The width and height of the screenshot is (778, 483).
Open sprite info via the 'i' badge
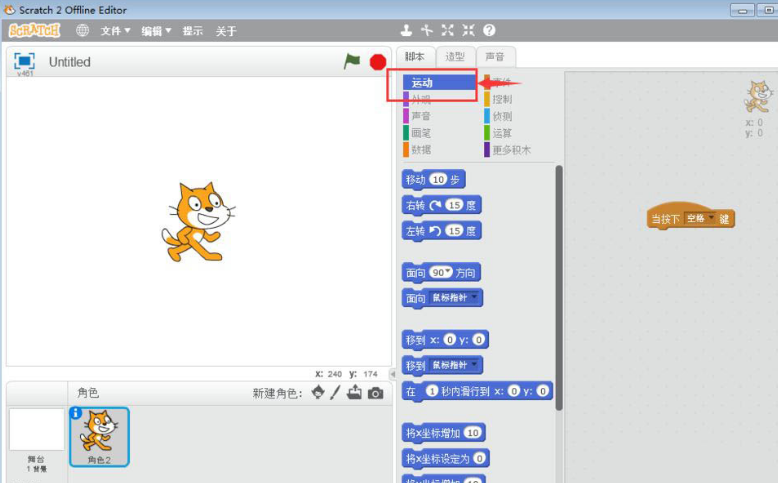[x=75, y=413]
